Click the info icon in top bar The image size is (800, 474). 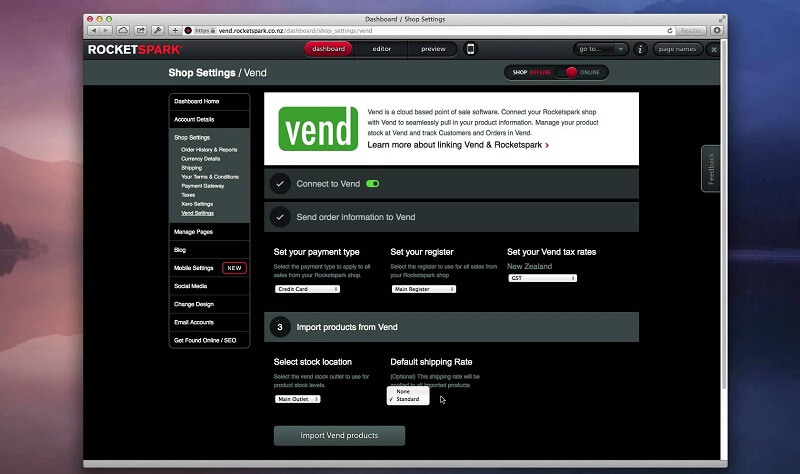[640, 49]
